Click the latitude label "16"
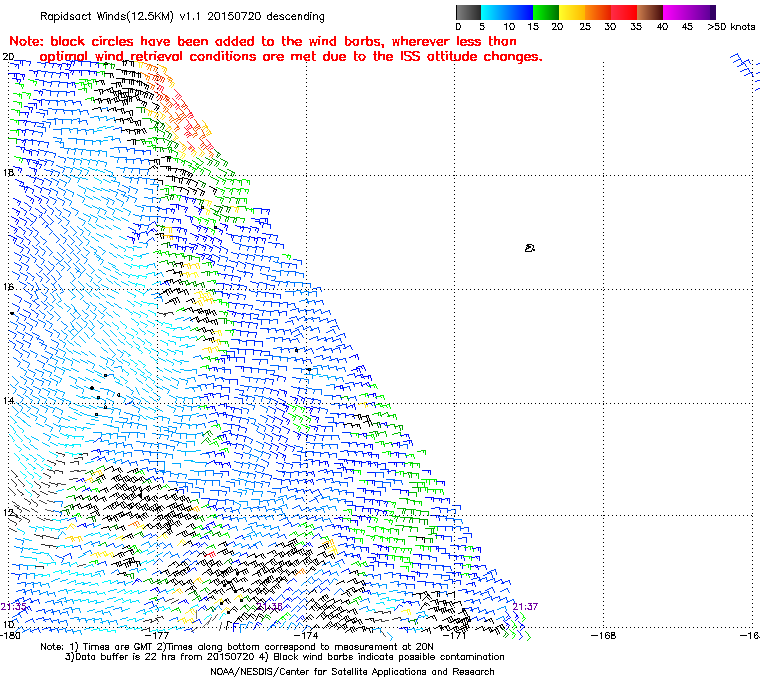760x688 pixels. pyautogui.click(x=8, y=287)
